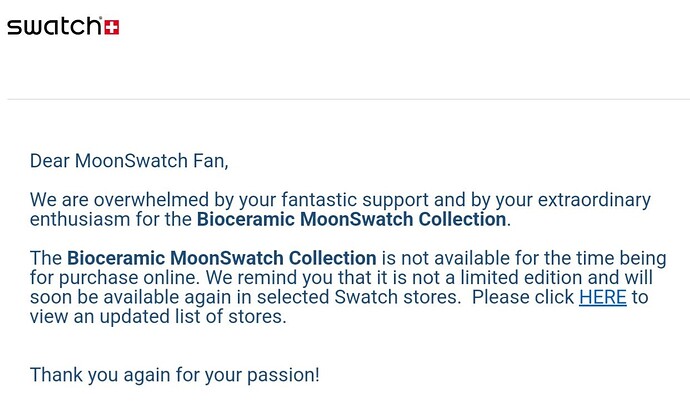Image resolution: width=690 pixels, height=410 pixels.
Task: Open the HERE link for store list
Action: point(602,297)
